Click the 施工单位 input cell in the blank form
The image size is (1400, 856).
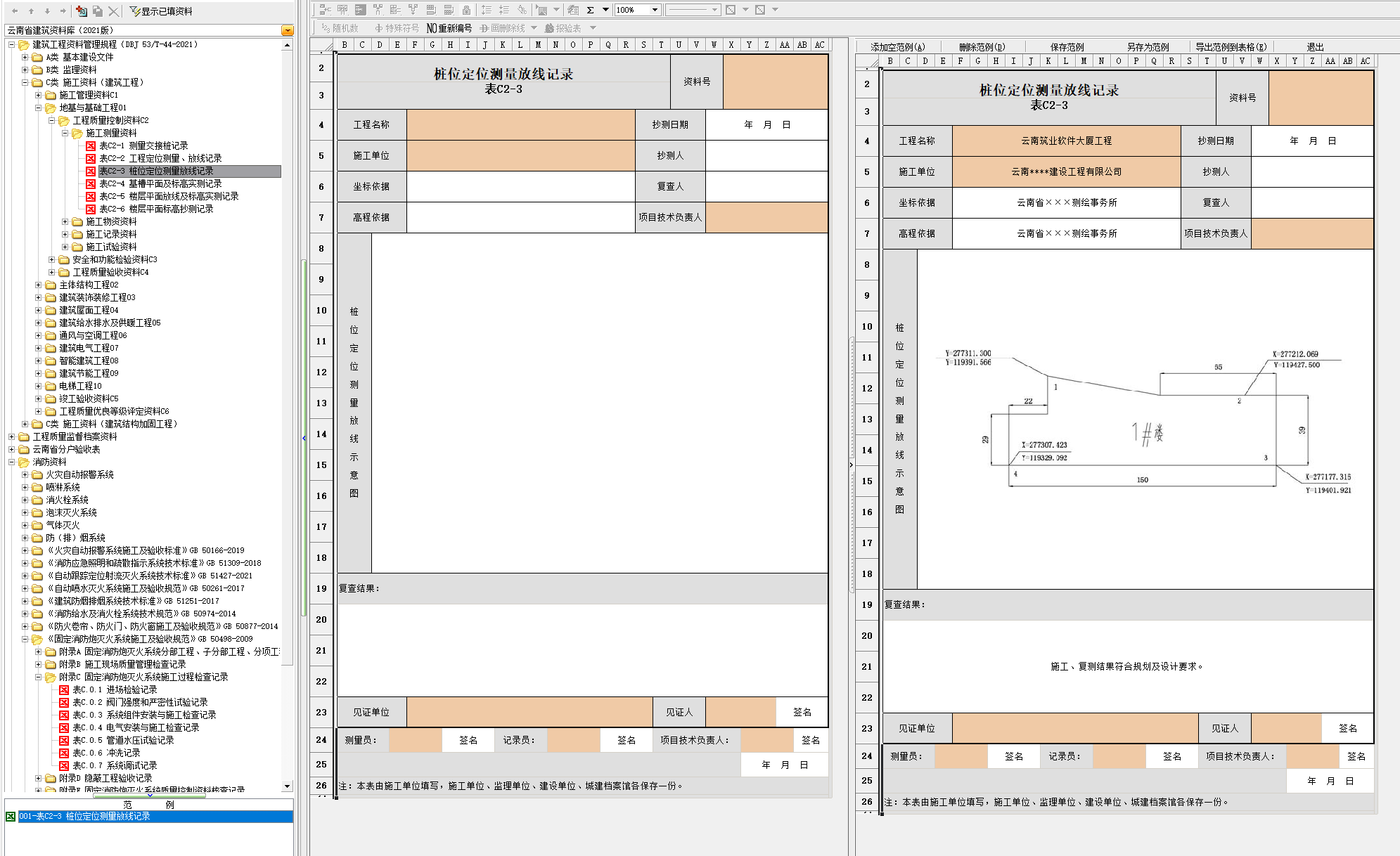coord(520,155)
